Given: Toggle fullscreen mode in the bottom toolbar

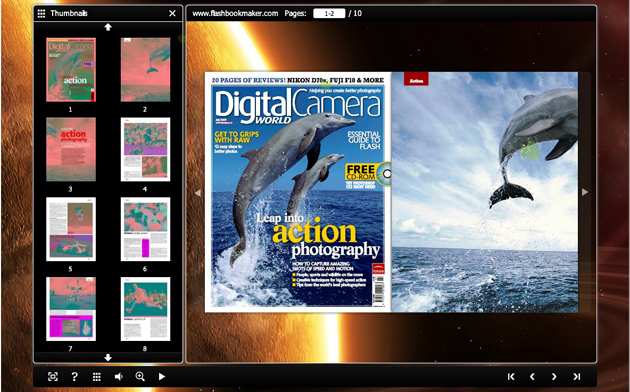Looking at the screenshot, I should coord(53,376).
